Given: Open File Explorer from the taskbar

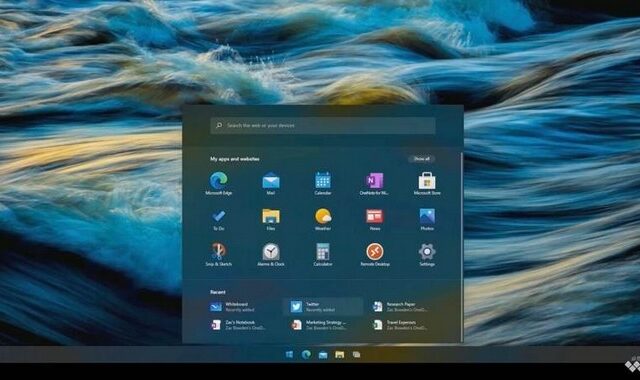Looking at the screenshot, I should coord(340,354).
